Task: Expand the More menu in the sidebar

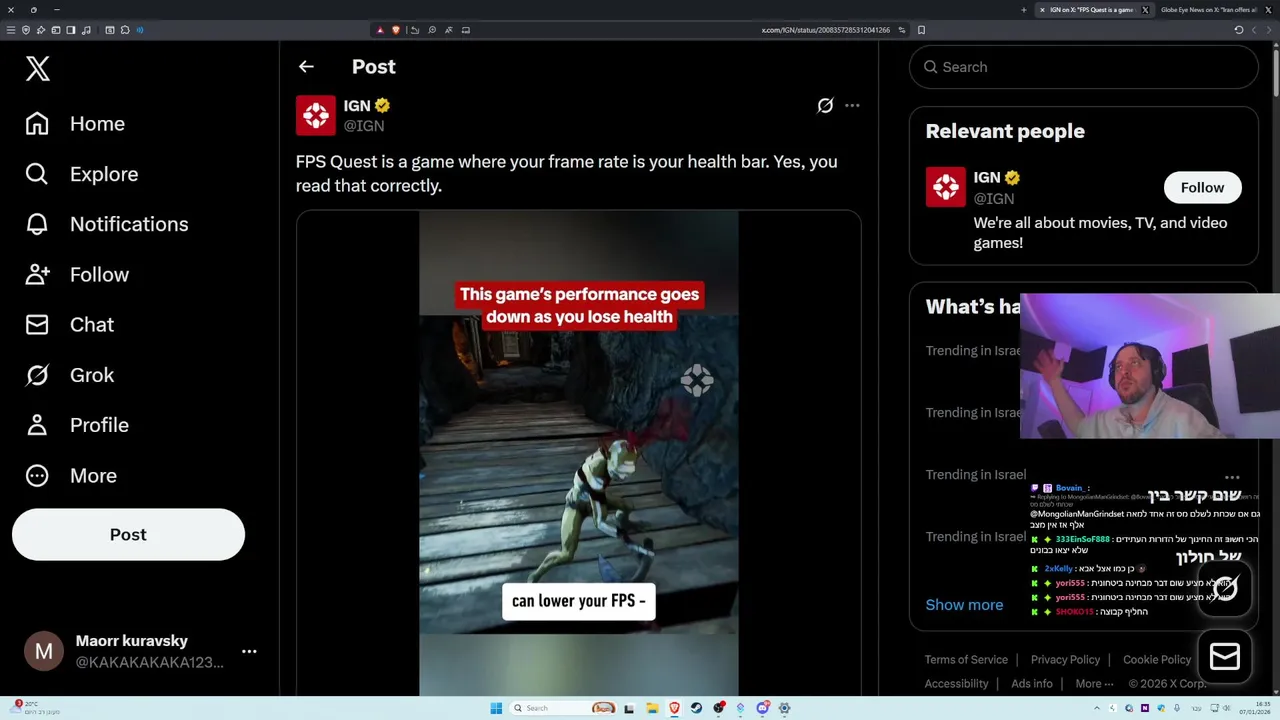Action: pyautogui.click(x=71, y=476)
